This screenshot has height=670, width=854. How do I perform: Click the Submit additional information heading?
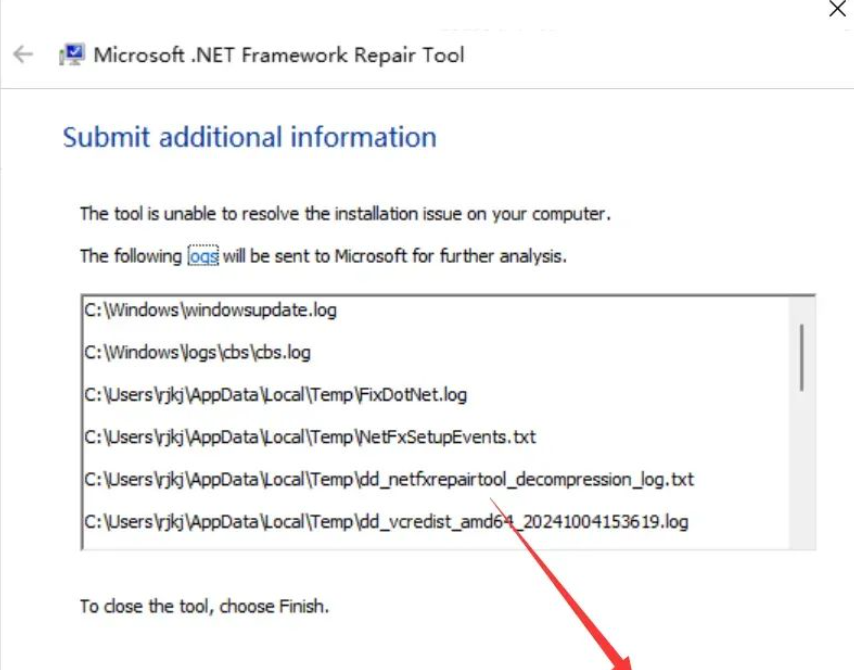(x=250, y=137)
